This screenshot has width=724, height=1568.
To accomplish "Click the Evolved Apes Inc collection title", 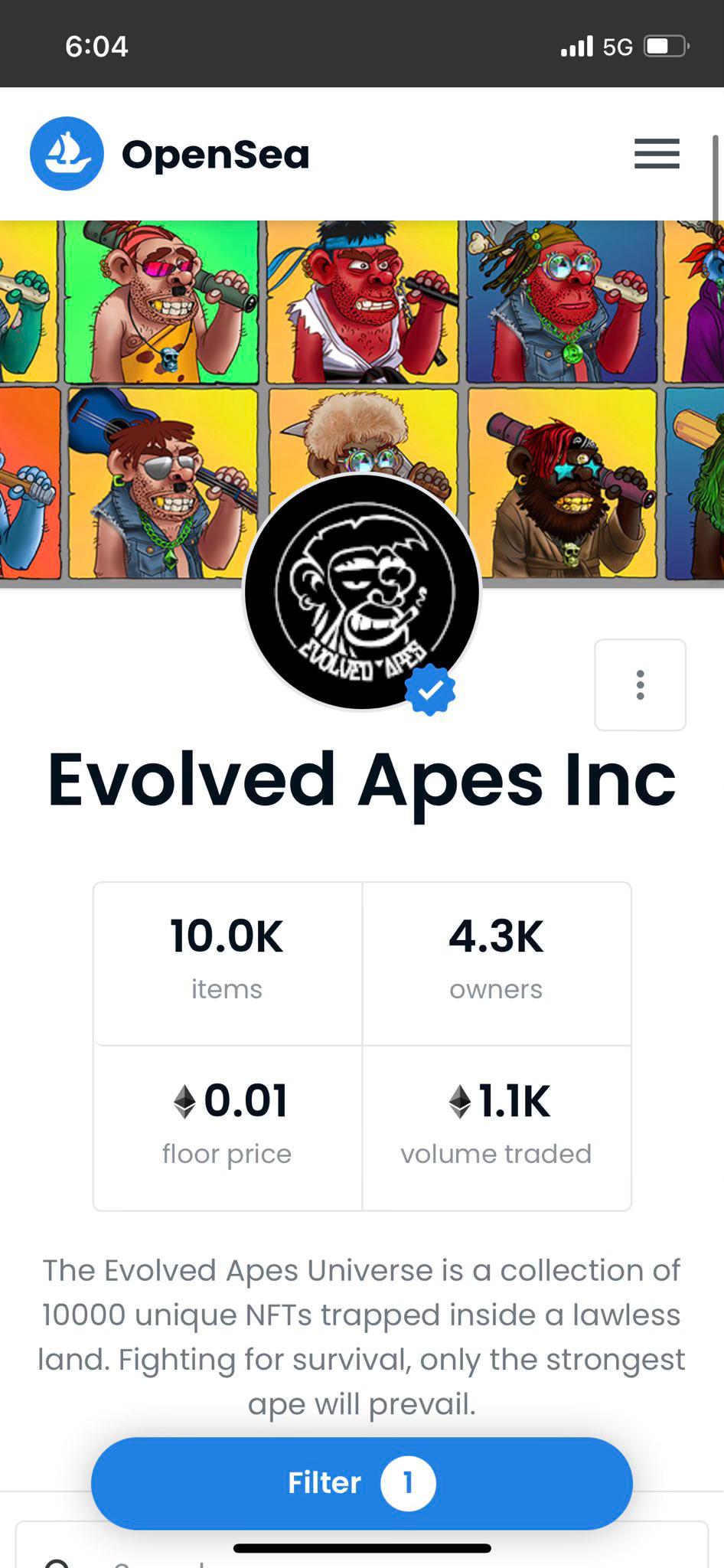I will point(361,781).
